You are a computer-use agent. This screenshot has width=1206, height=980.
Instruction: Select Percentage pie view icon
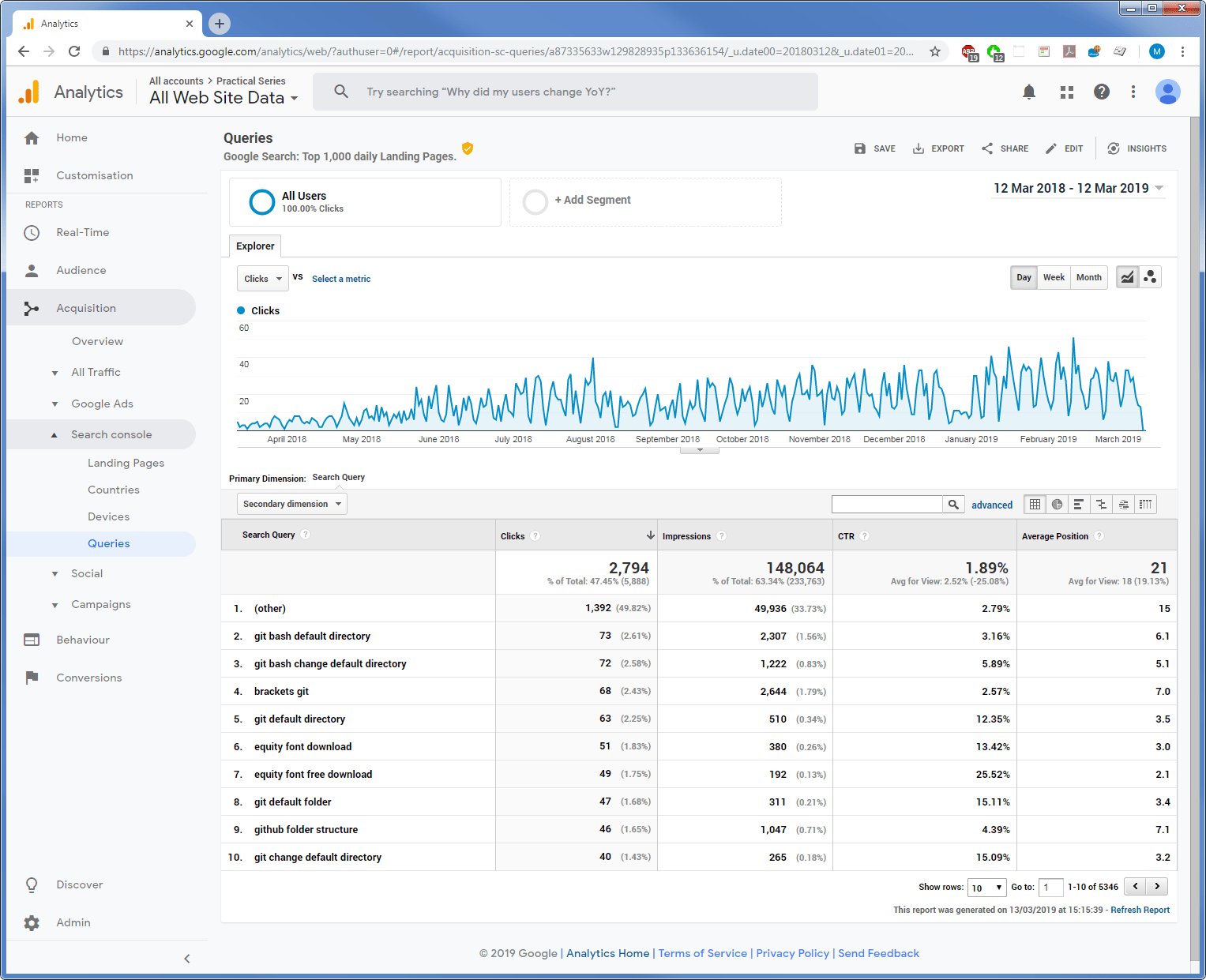pyautogui.click(x=1057, y=505)
